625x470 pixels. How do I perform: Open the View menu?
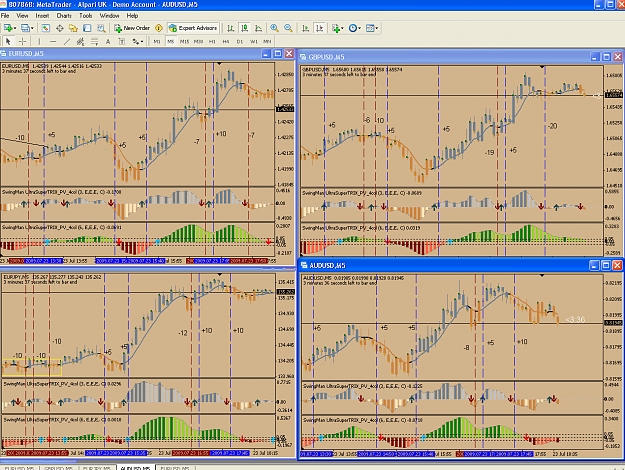pyautogui.click(x=22, y=16)
